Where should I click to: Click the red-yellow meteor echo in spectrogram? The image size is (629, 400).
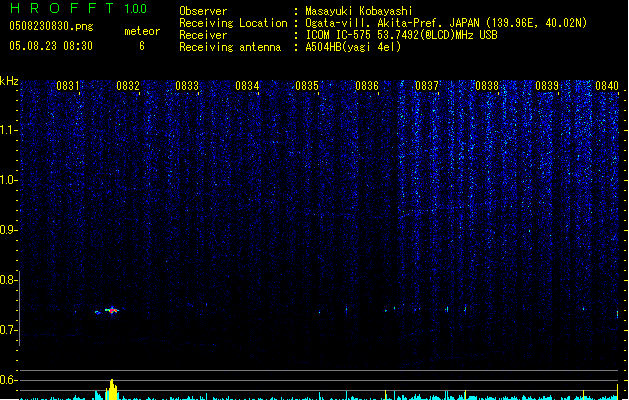click(x=112, y=310)
